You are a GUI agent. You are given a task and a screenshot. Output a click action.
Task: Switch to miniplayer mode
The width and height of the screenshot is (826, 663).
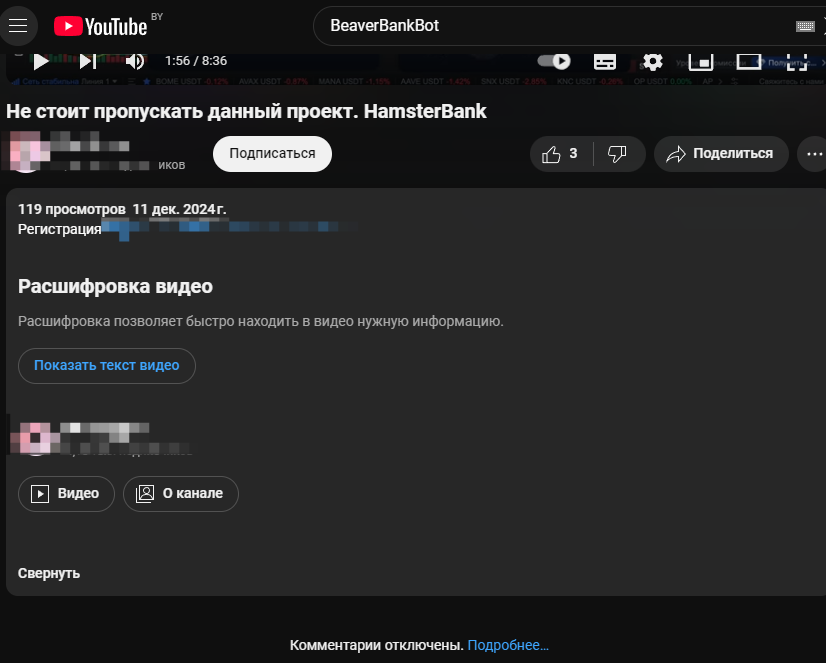pyautogui.click(x=701, y=62)
